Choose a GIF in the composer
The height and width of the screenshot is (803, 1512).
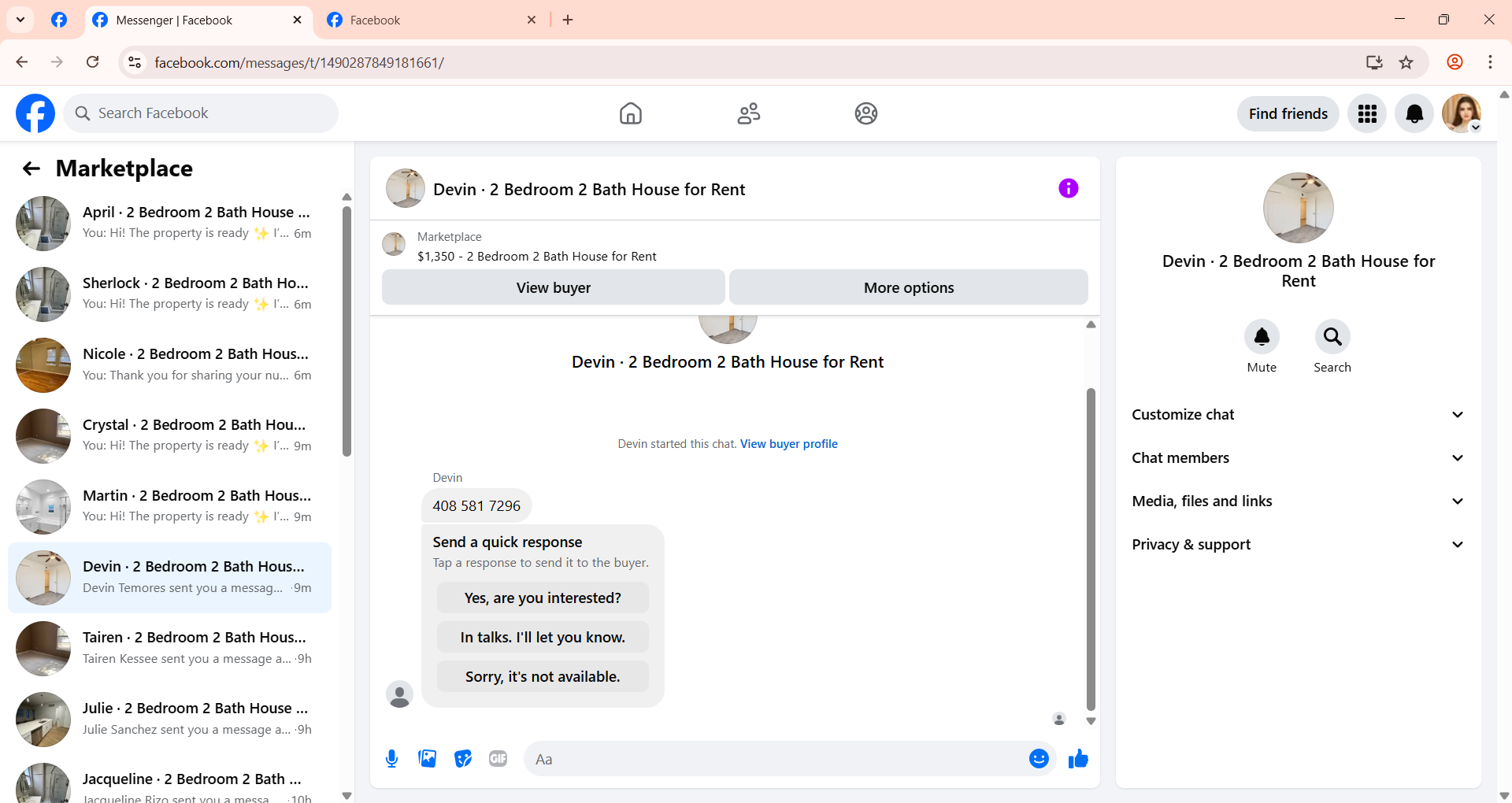[x=498, y=759]
